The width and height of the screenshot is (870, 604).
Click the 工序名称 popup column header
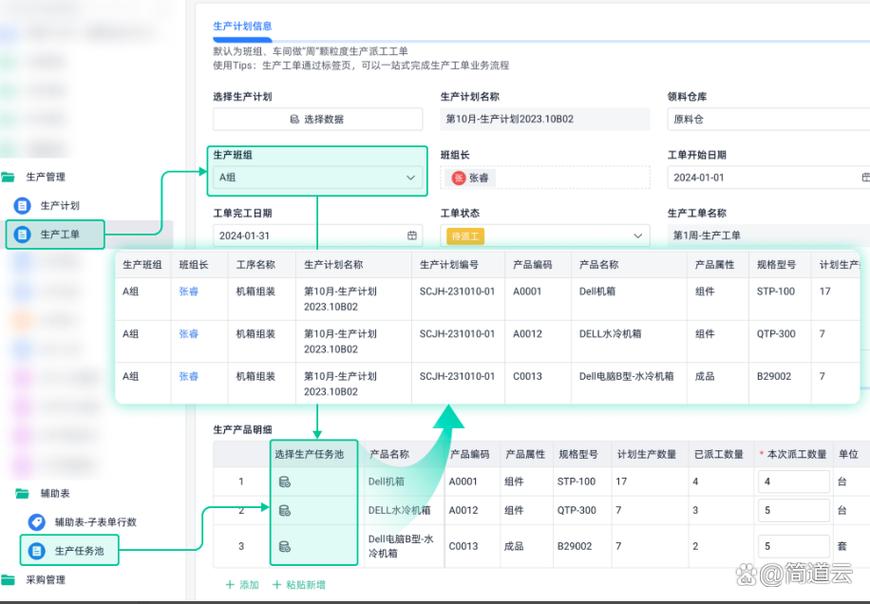[x=256, y=265]
